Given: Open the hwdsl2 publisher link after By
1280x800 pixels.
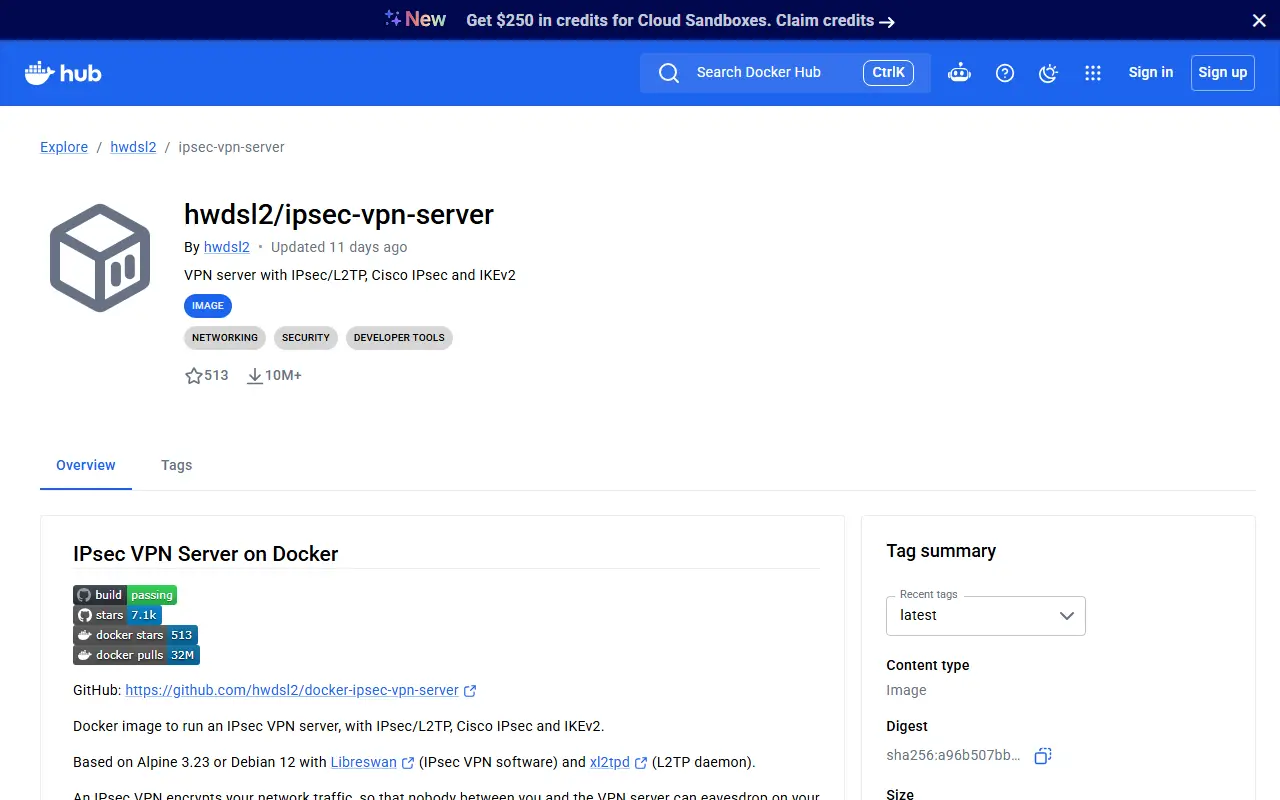Looking at the screenshot, I should point(227,247).
